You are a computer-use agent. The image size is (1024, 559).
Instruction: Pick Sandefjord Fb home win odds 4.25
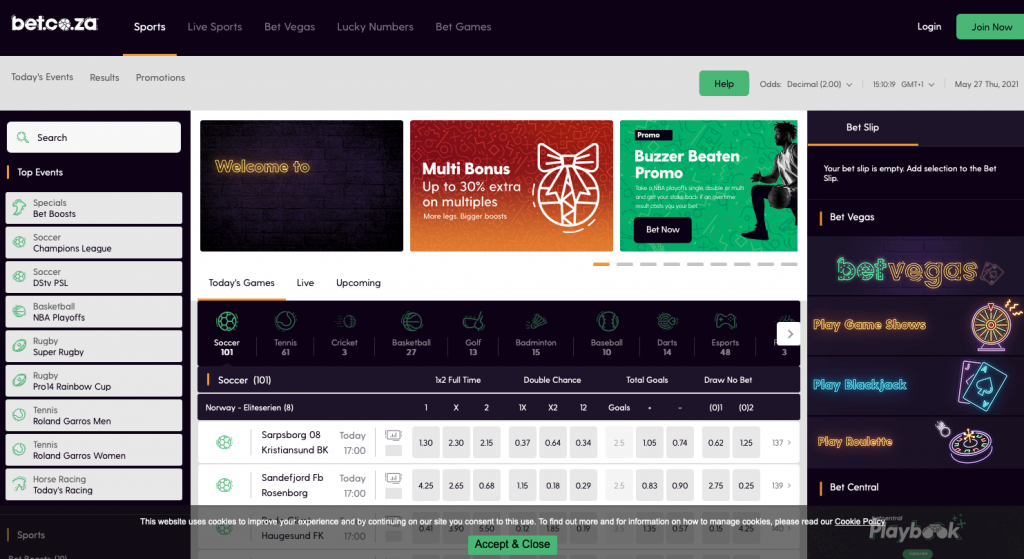click(x=426, y=486)
